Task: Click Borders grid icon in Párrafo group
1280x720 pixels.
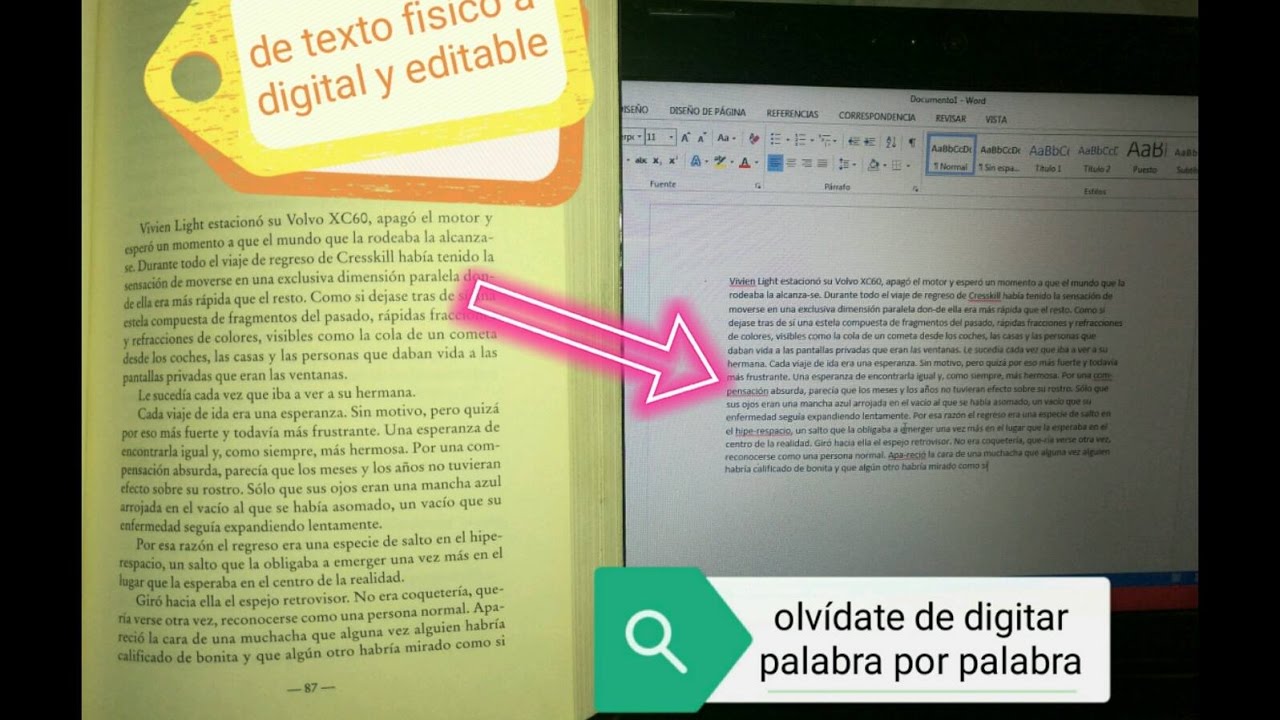Action: point(897,164)
